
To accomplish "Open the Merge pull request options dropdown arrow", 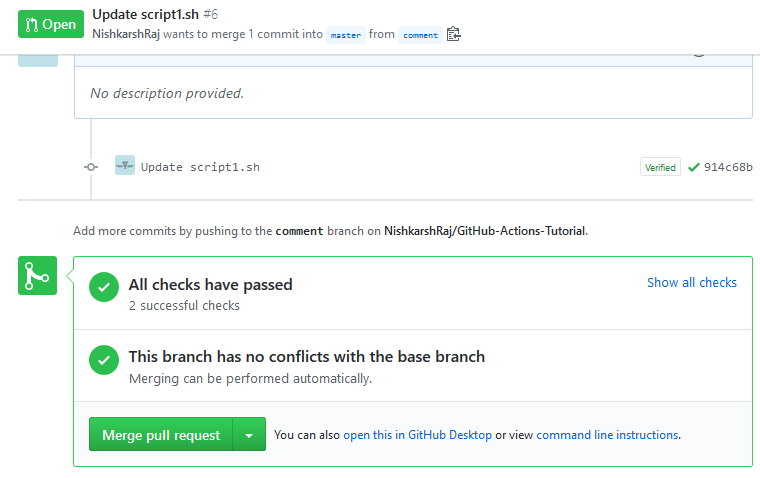I will click(x=249, y=434).
